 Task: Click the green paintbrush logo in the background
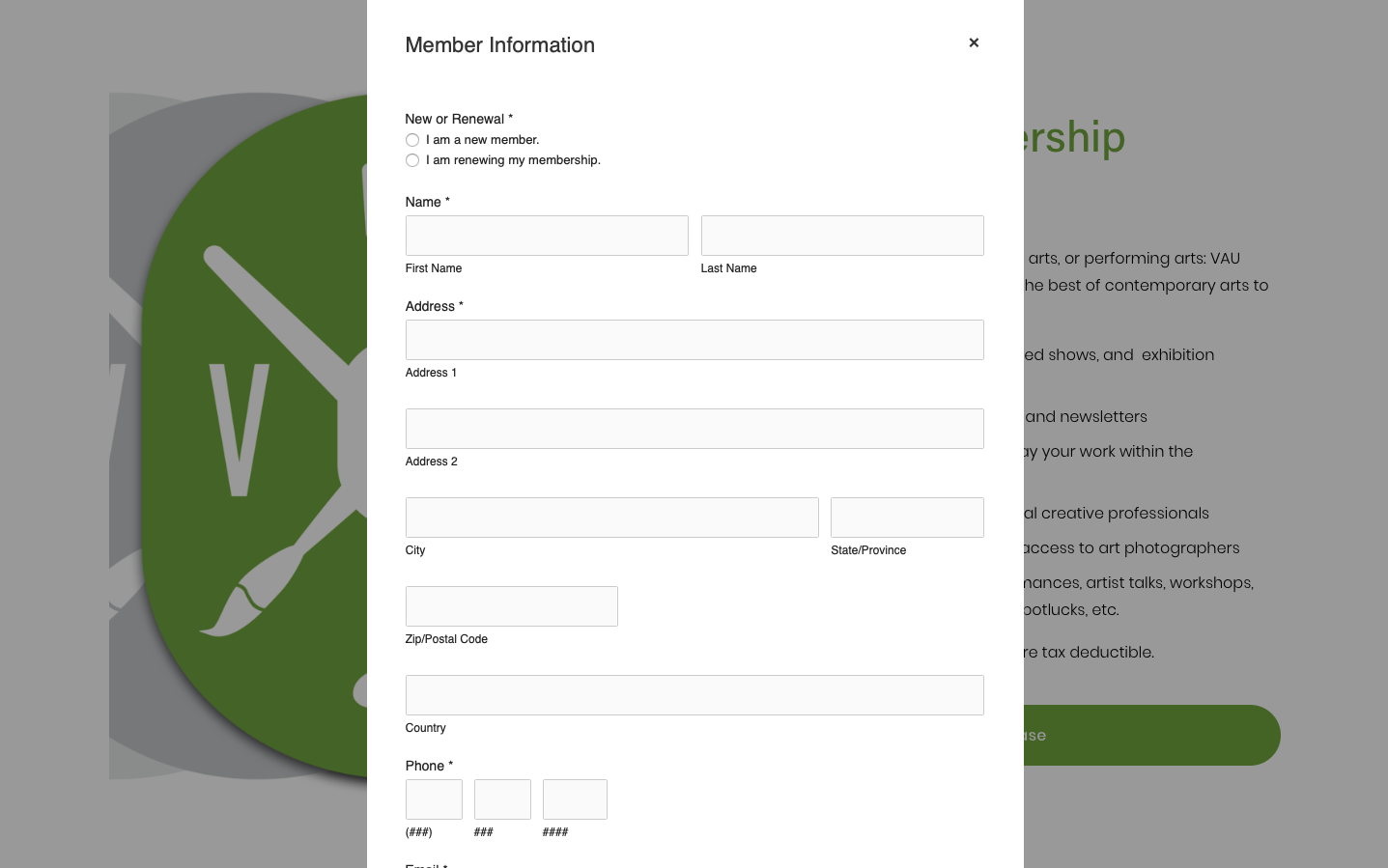(254, 436)
